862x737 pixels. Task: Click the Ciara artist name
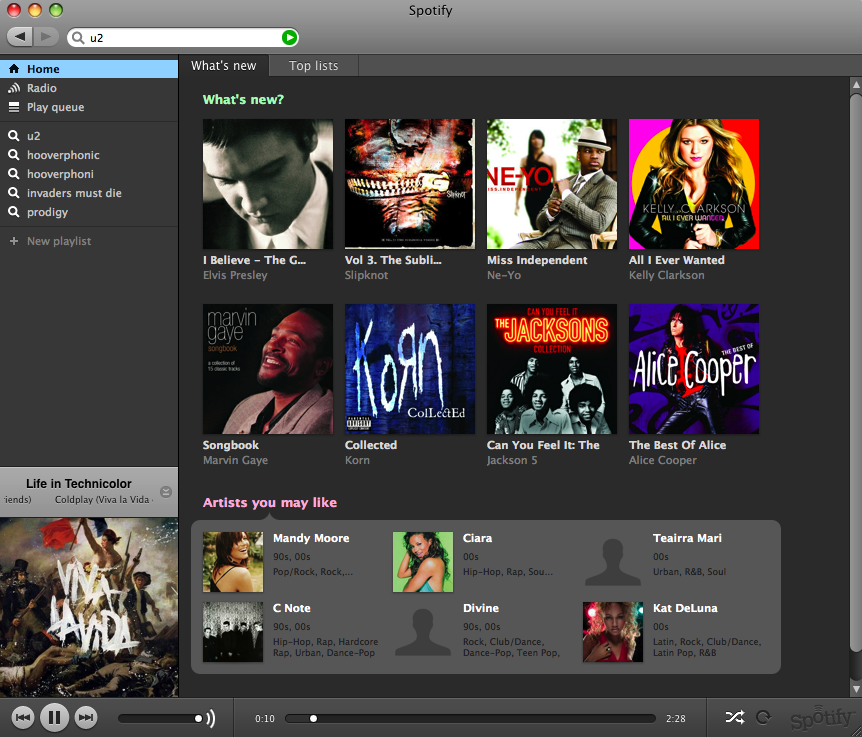click(x=477, y=538)
